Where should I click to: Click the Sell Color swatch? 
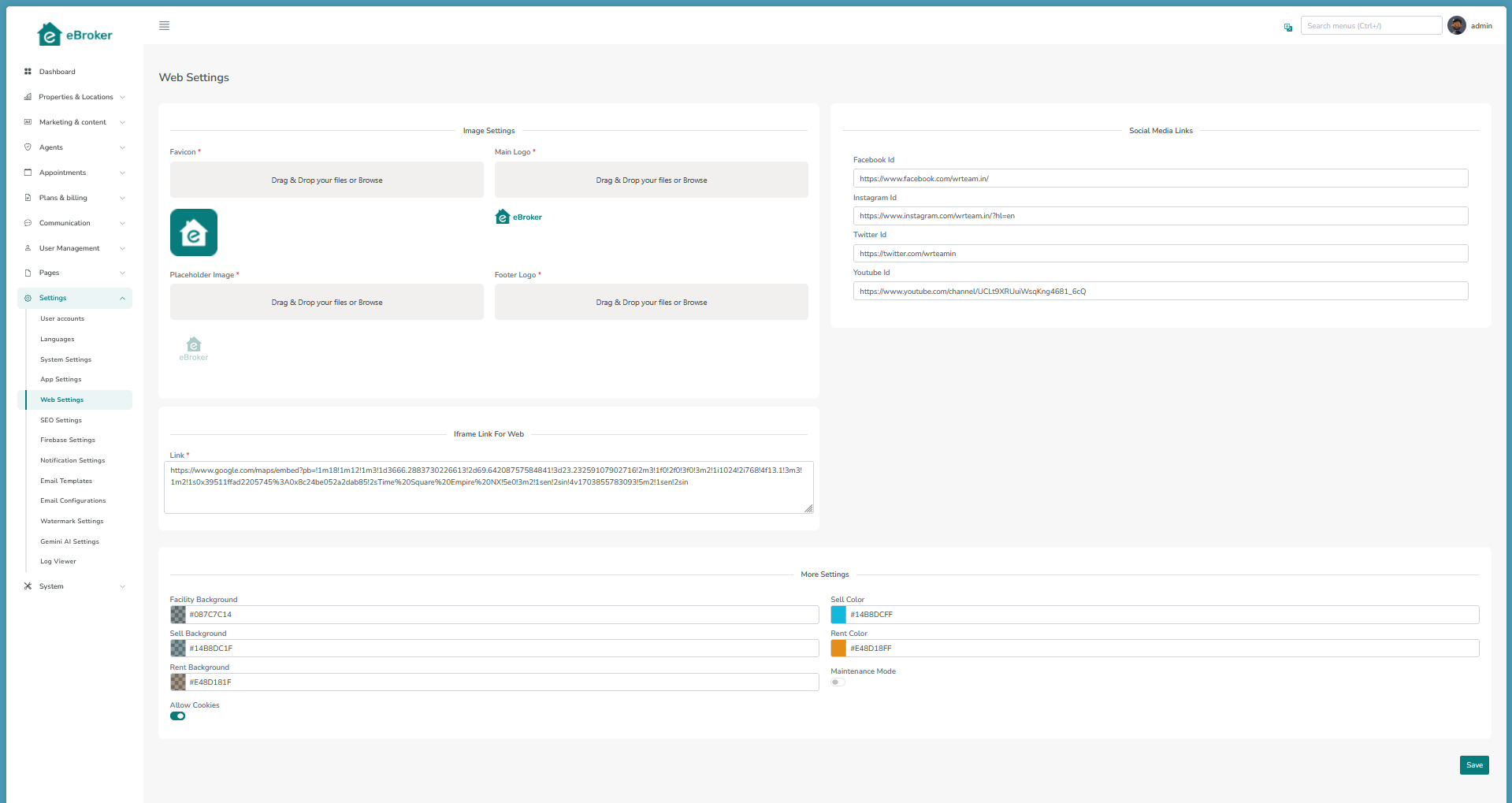pyautogui.click(x=838, y=614)
